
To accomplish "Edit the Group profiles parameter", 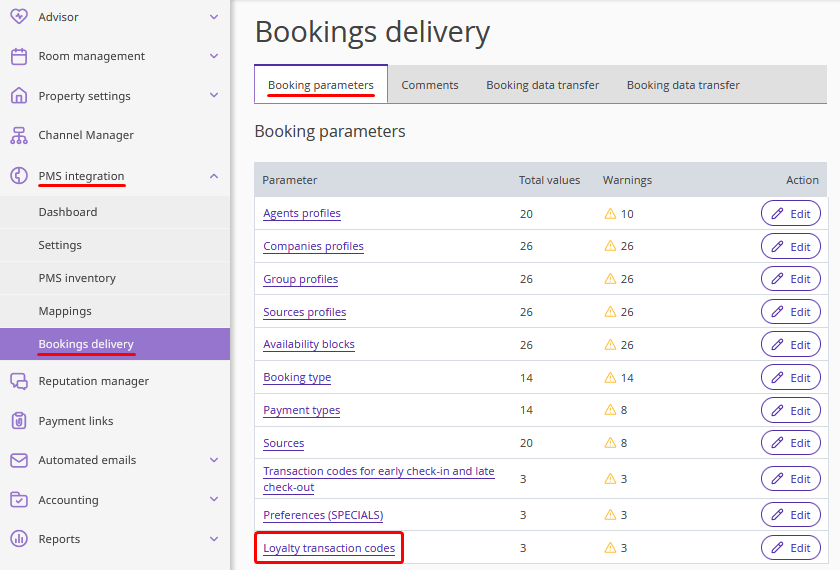I will tap(791, 279).
